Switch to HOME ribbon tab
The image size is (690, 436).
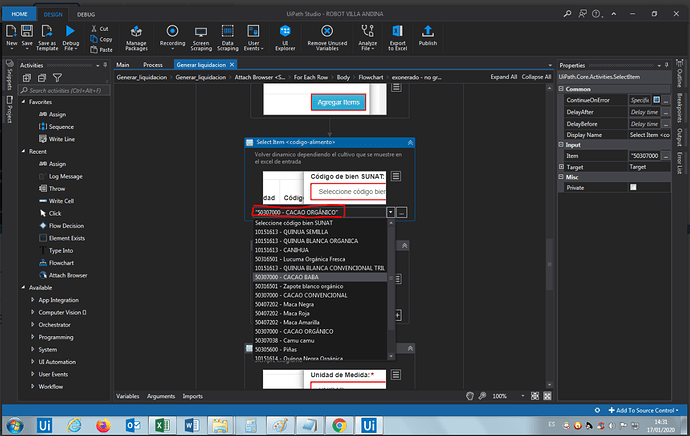(19, 14)
